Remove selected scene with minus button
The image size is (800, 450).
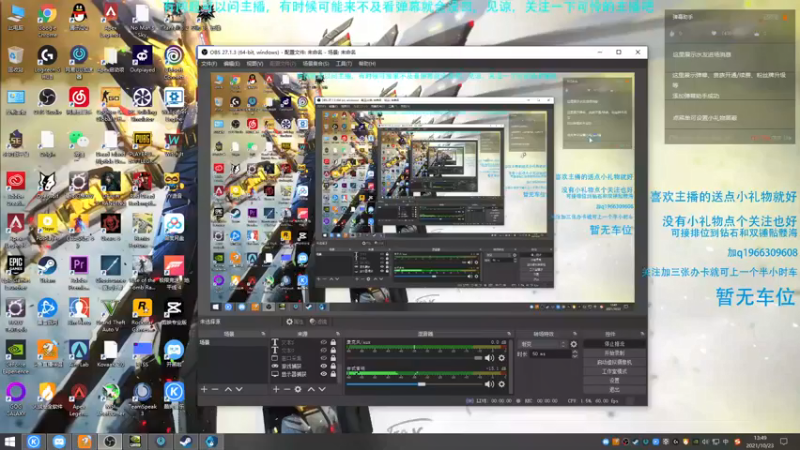215,389
